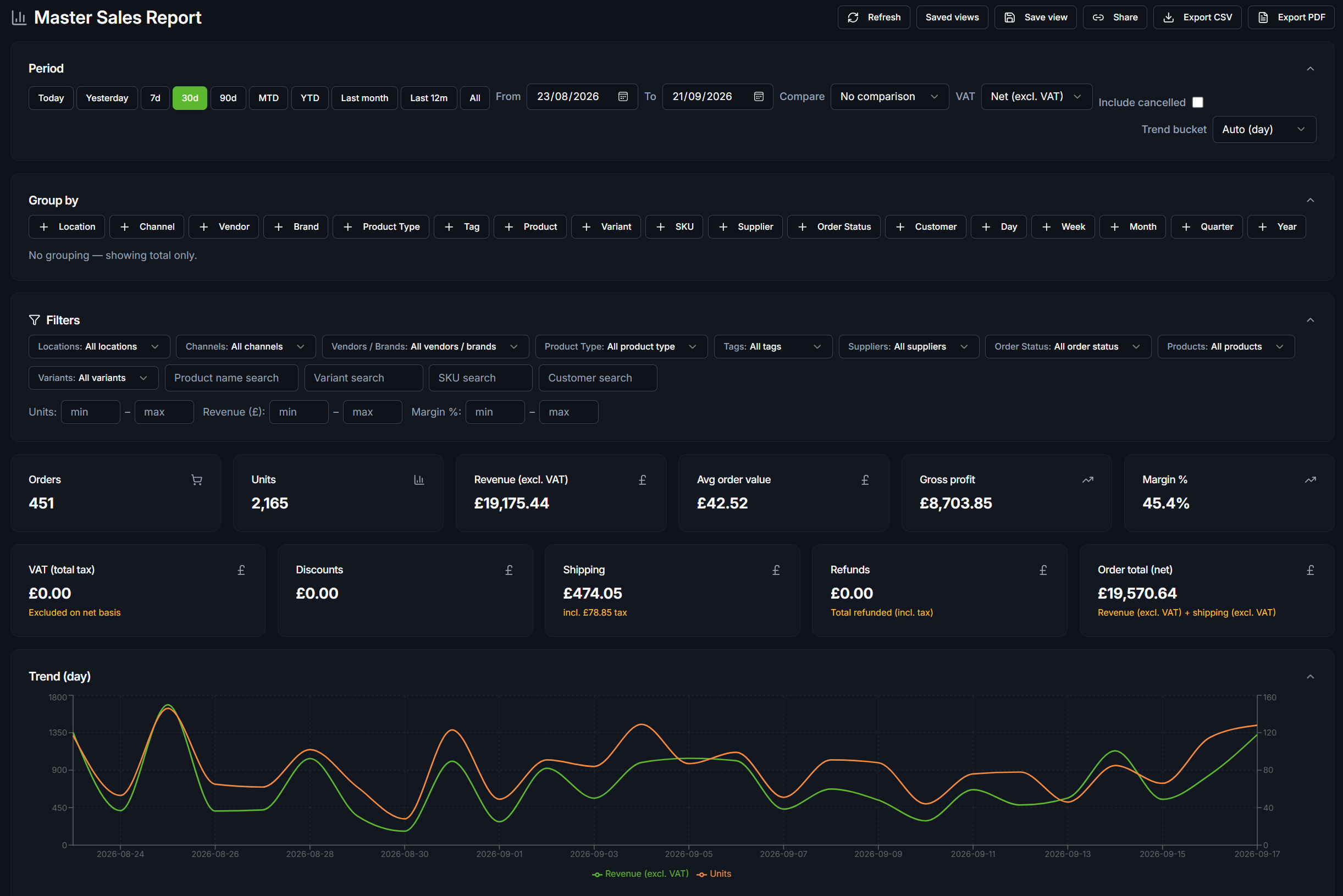The width and height of the screenshot is (1343, 896).
Task: Select the Last month preset button
Action: click(x=364, y=98)
